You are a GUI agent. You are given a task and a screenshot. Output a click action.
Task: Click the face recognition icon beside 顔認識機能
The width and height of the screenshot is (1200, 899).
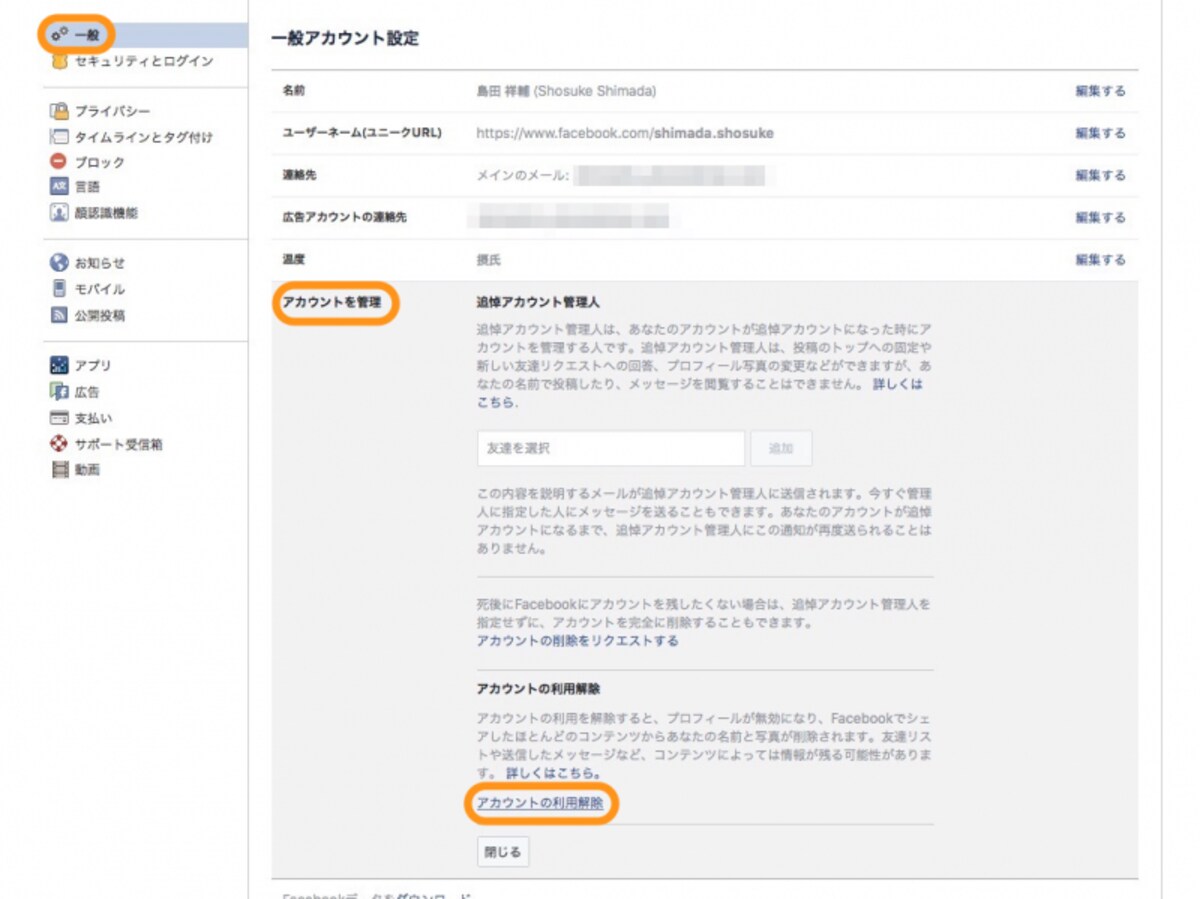pos(59,212)
